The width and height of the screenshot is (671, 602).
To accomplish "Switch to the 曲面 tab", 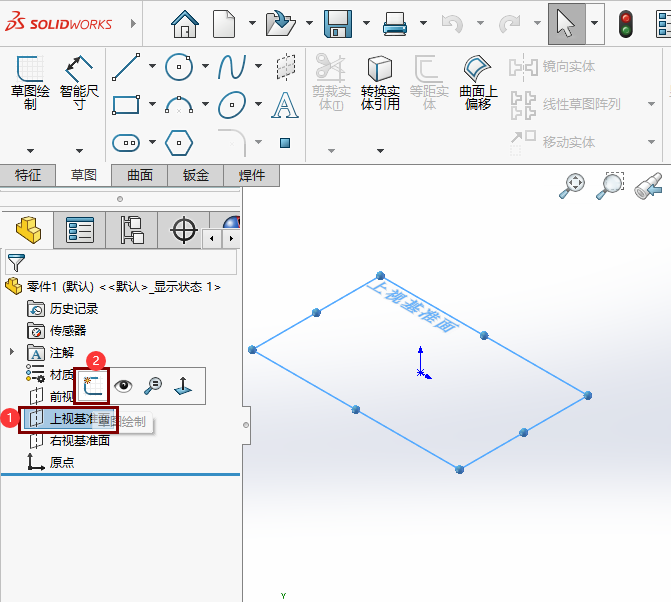I will (140, 175).
